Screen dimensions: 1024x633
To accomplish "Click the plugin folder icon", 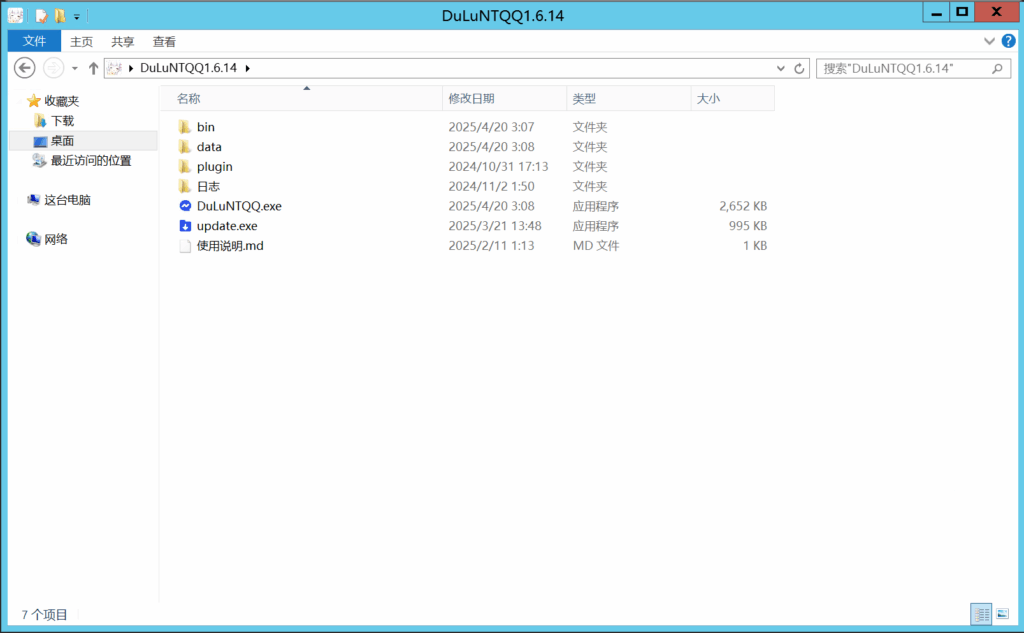I will point(185,167).
